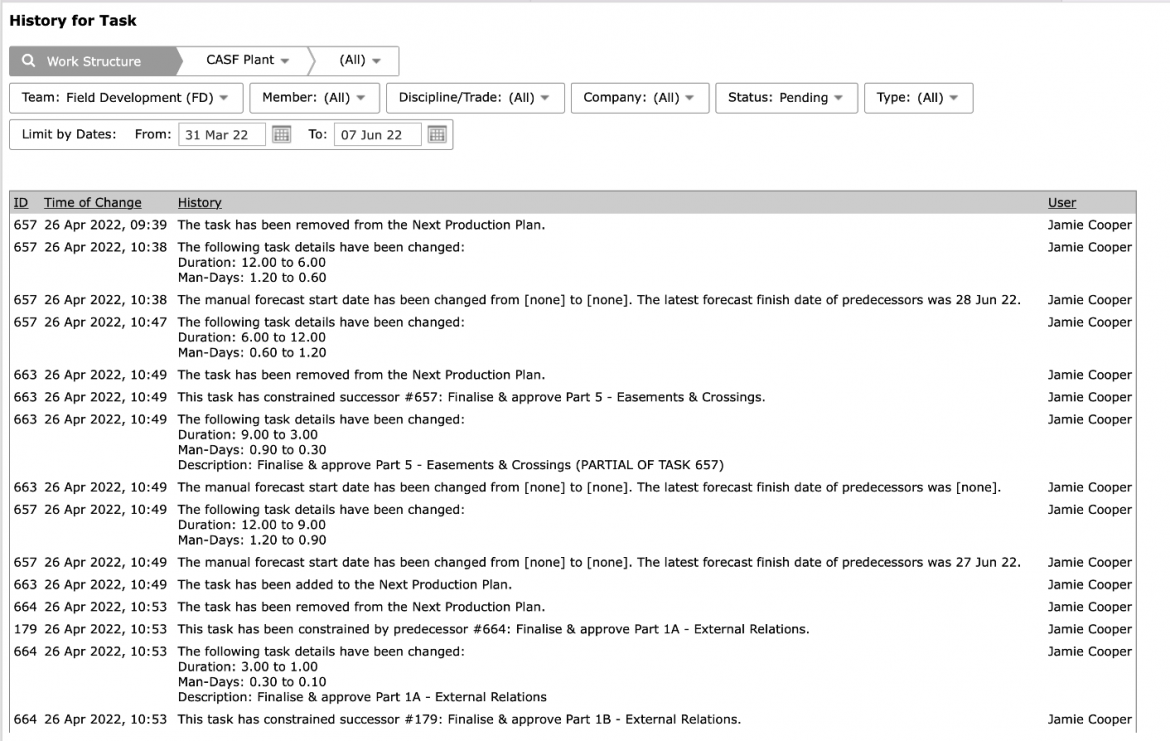This screenshot has width=1170, height=741.
Task: Open the Discipline/Trade filter dropdown
Action: pyautogui.click(x=475, y=98)
